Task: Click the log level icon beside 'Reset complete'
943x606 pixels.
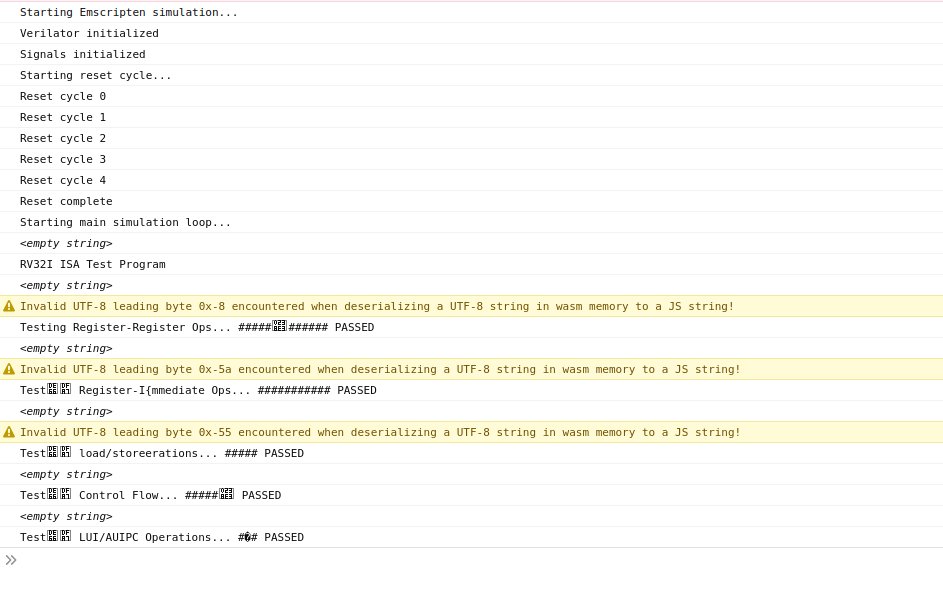Action: pos(7,201)
